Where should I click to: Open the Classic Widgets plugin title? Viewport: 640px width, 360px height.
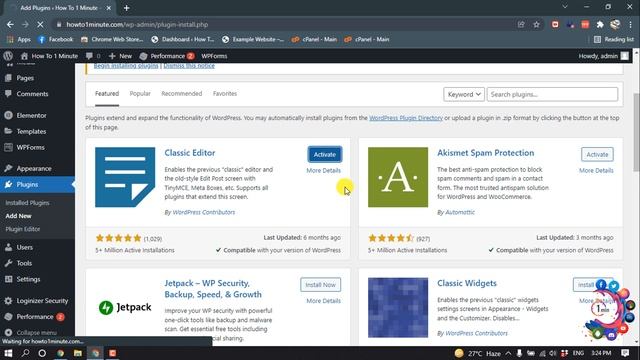coord(467,283)
